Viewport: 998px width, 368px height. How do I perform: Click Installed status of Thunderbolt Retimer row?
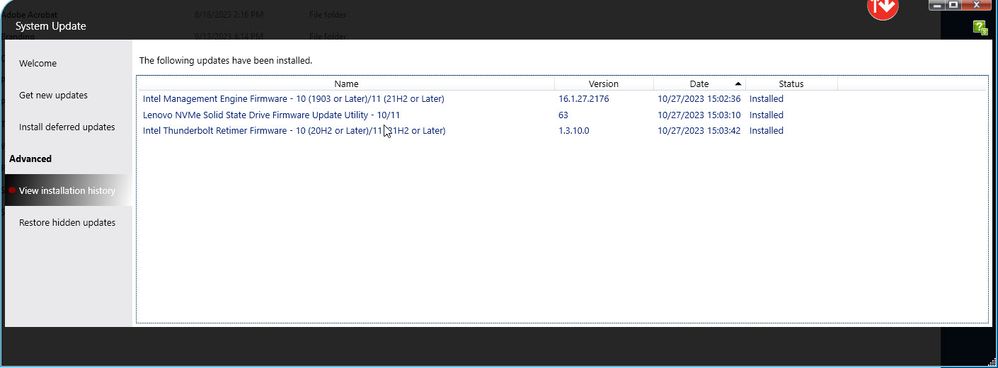click(766, 131)
